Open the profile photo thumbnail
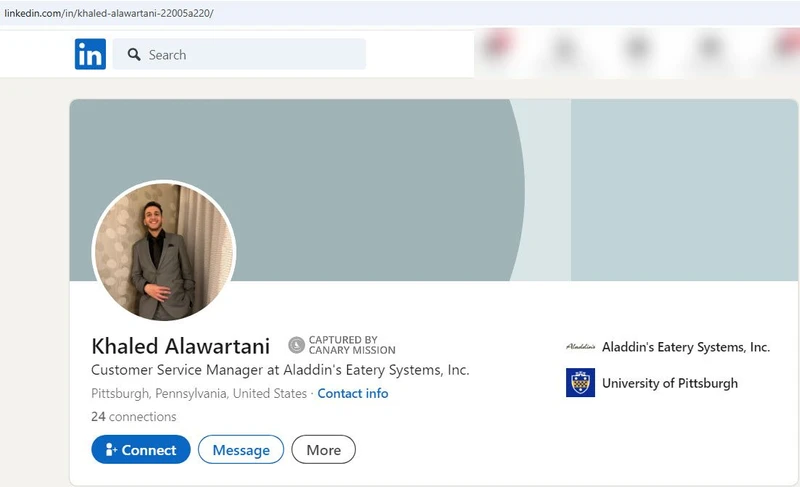 (164, 251)
